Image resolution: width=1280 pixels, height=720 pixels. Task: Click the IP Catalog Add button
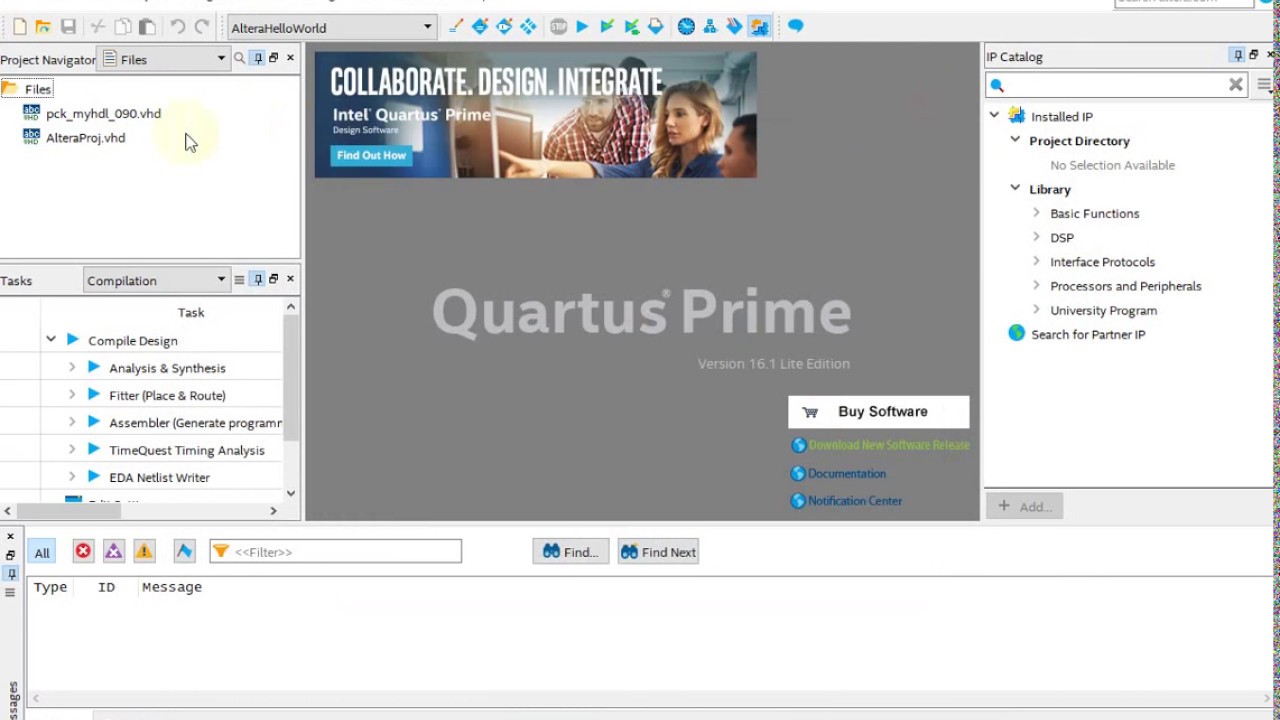(1024, 506)
